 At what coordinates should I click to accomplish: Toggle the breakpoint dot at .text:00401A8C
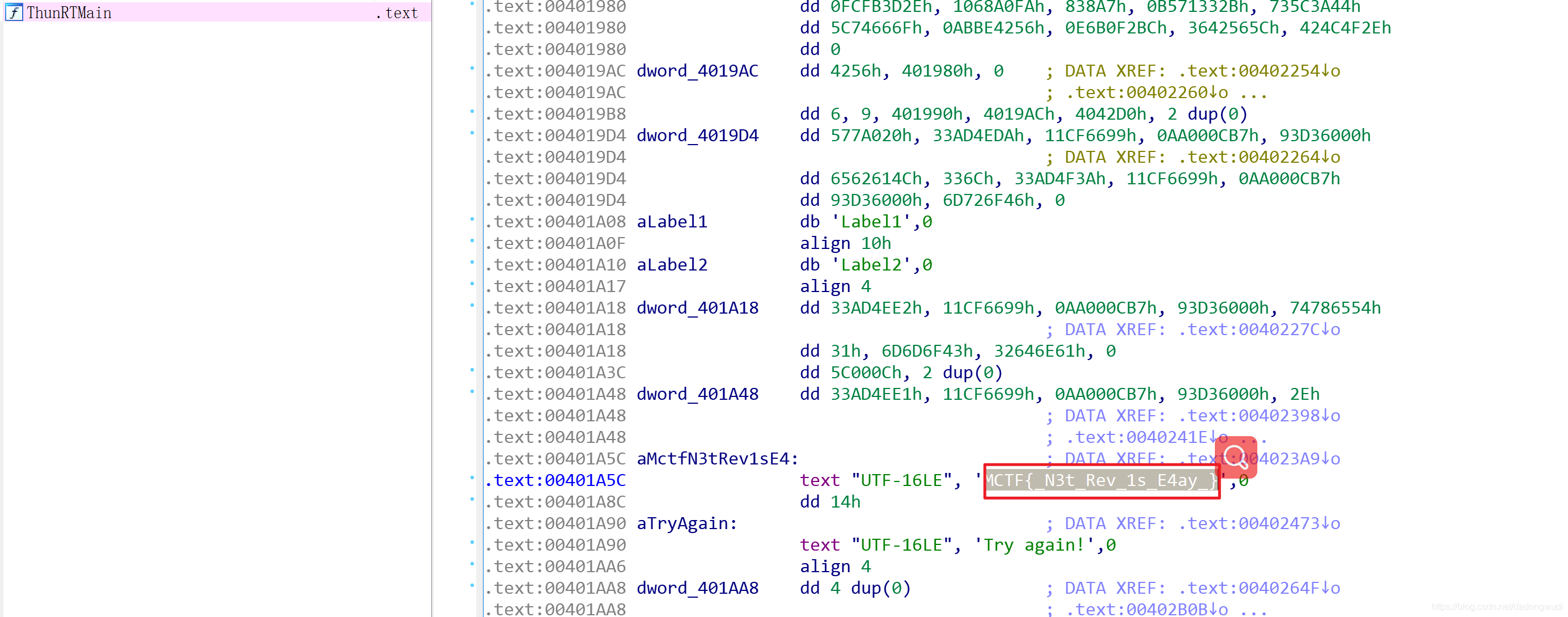(472, 500)
